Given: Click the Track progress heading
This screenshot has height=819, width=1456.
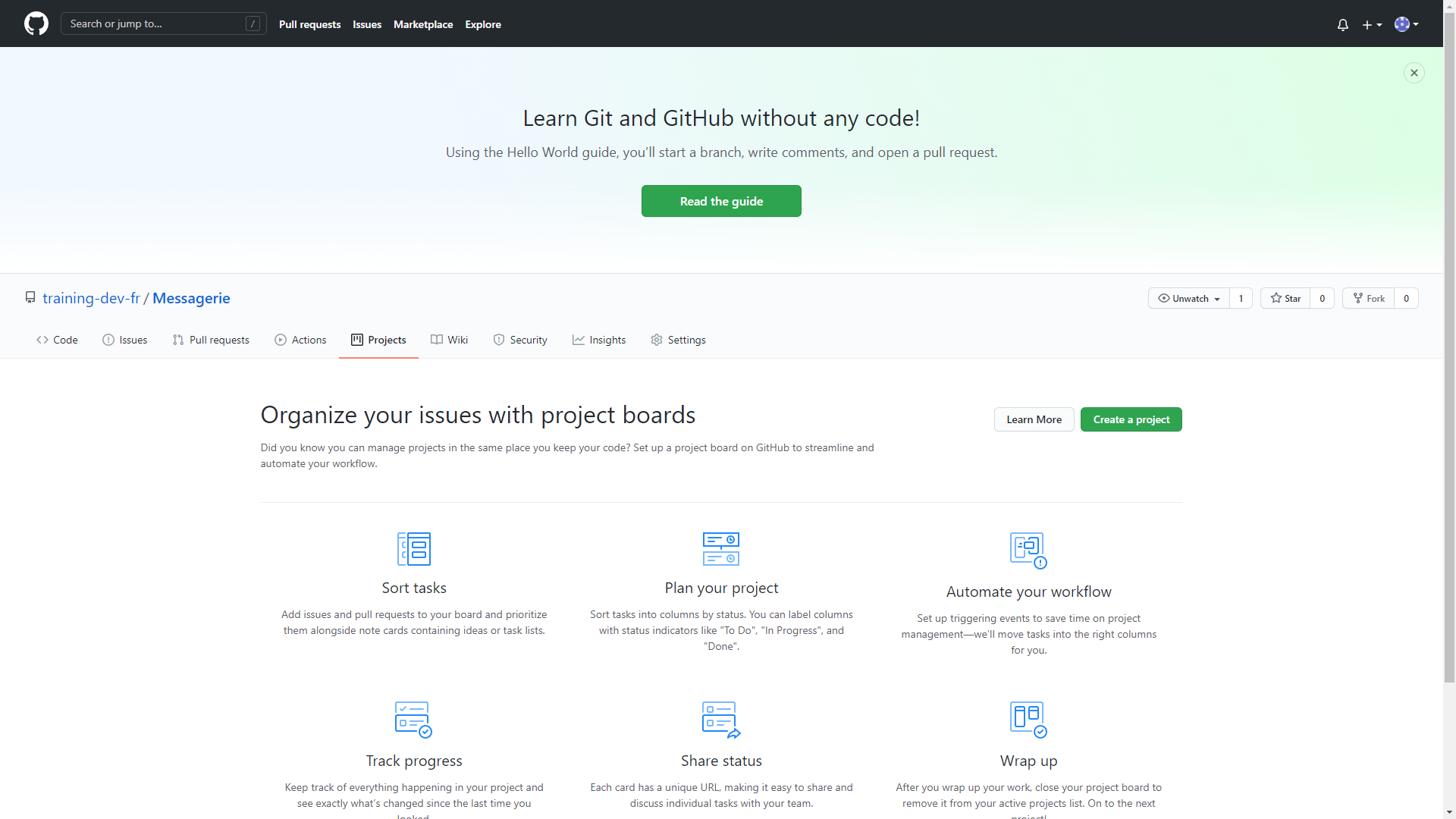Looking at the screenshot, I should click(x=414, y=761).
